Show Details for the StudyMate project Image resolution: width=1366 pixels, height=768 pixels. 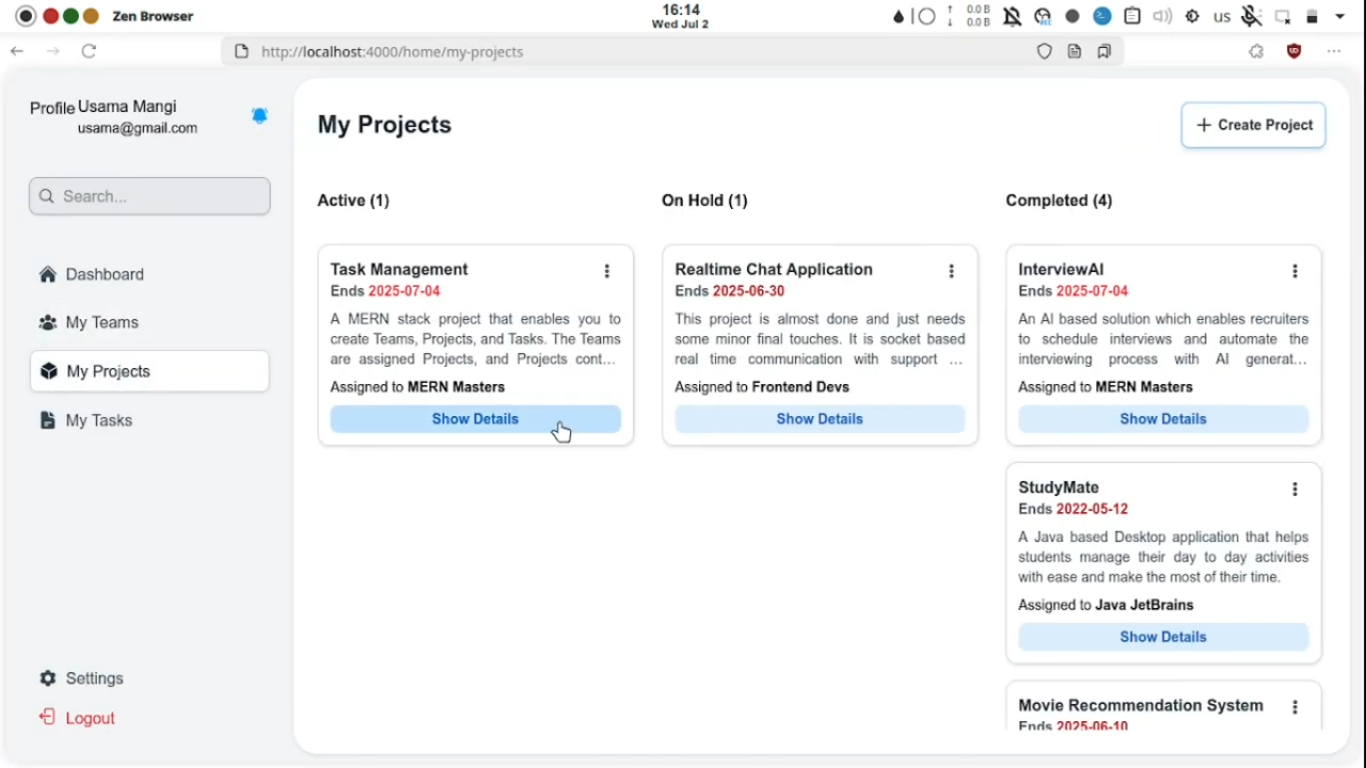tap(1163, 636)
